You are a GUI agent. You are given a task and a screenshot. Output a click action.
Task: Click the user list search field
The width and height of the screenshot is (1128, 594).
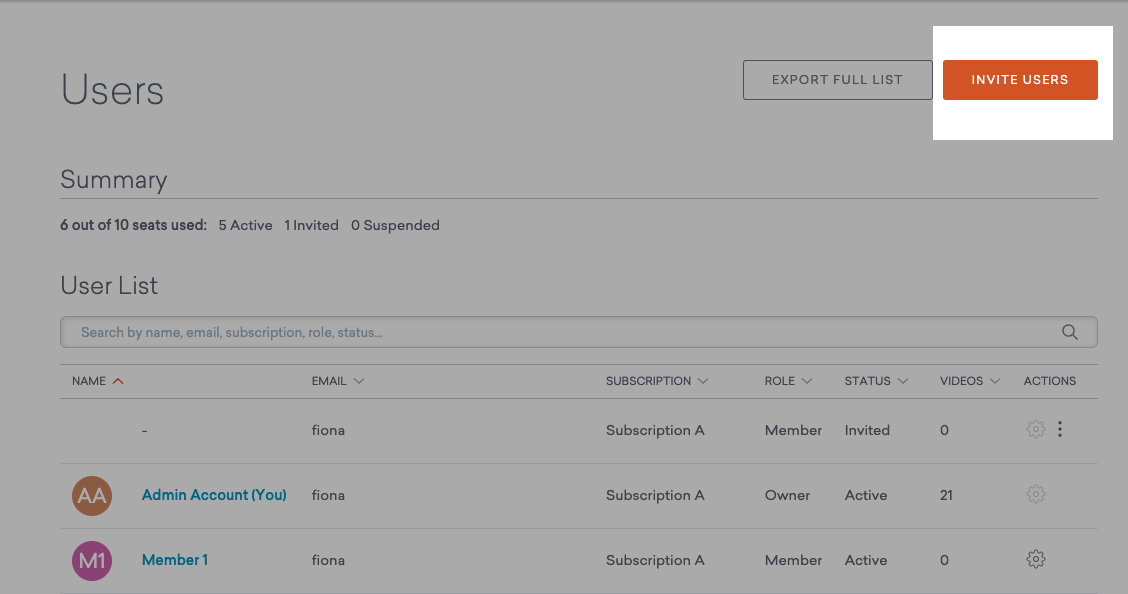coord(560,332)
